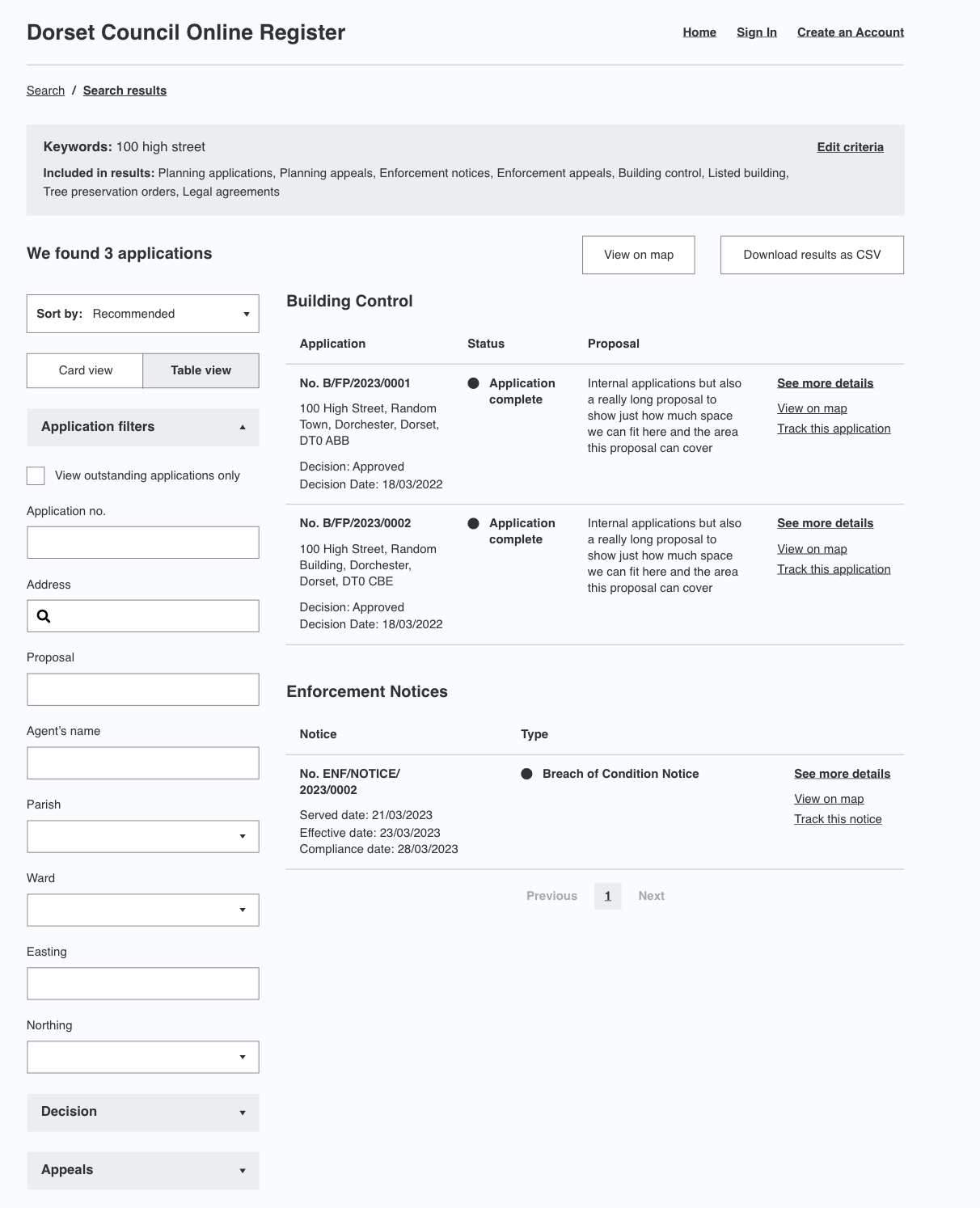Click the View on map button

pyautogui.click(x=638, y=255)
